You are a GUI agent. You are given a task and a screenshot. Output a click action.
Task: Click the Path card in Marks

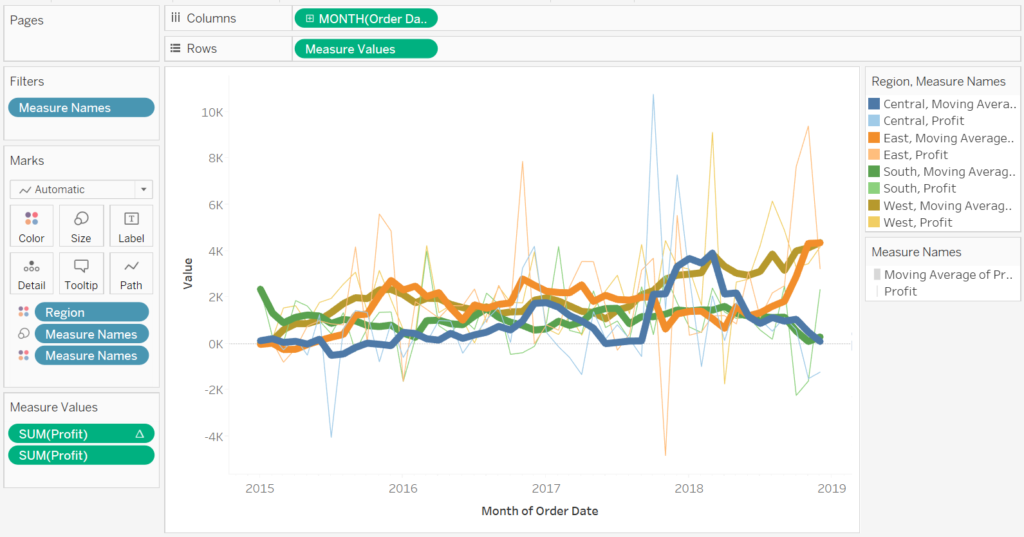[x=131, y=273]
